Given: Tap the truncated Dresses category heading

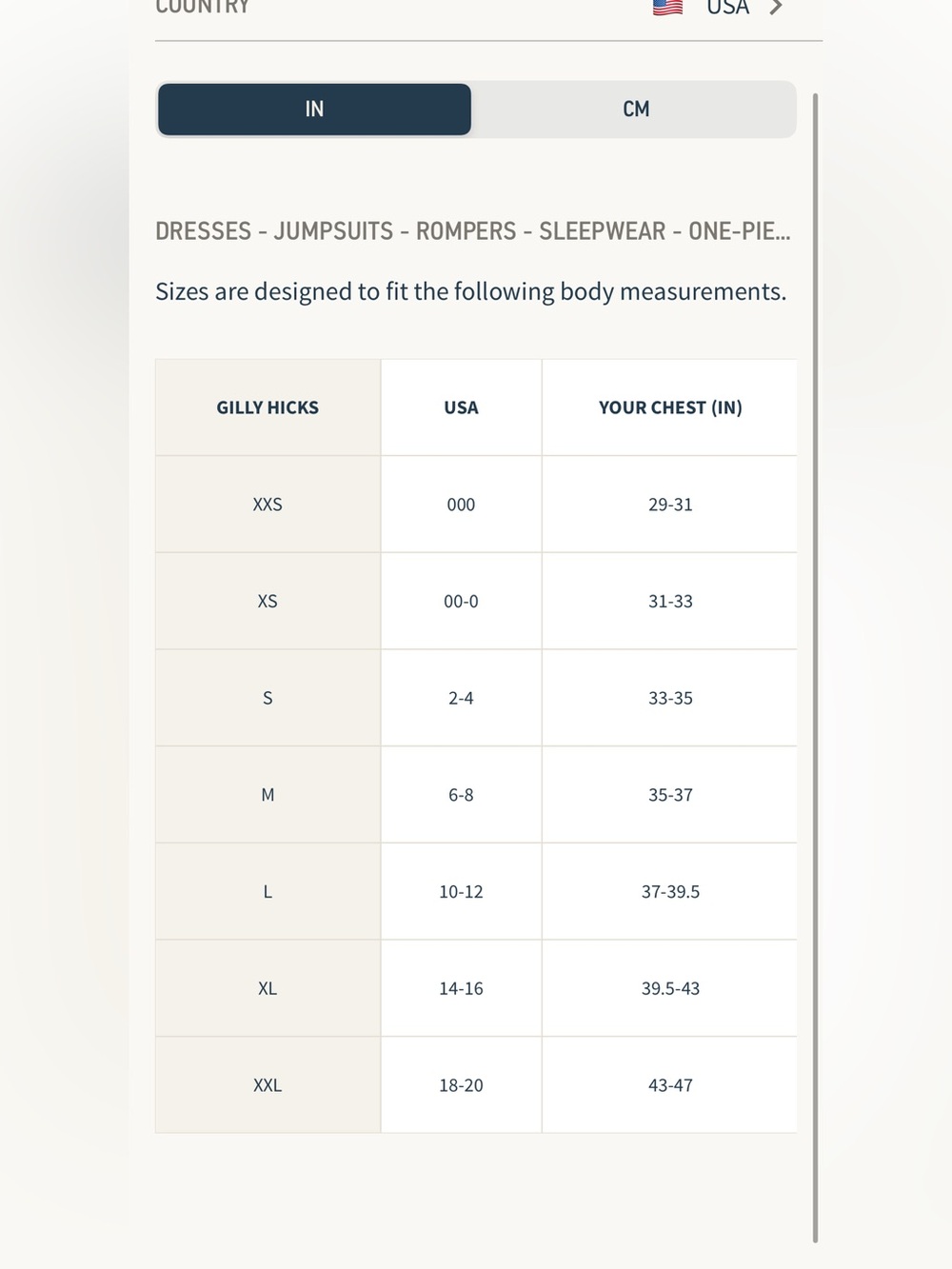Looking at the screenshot, I should point(473,231).
